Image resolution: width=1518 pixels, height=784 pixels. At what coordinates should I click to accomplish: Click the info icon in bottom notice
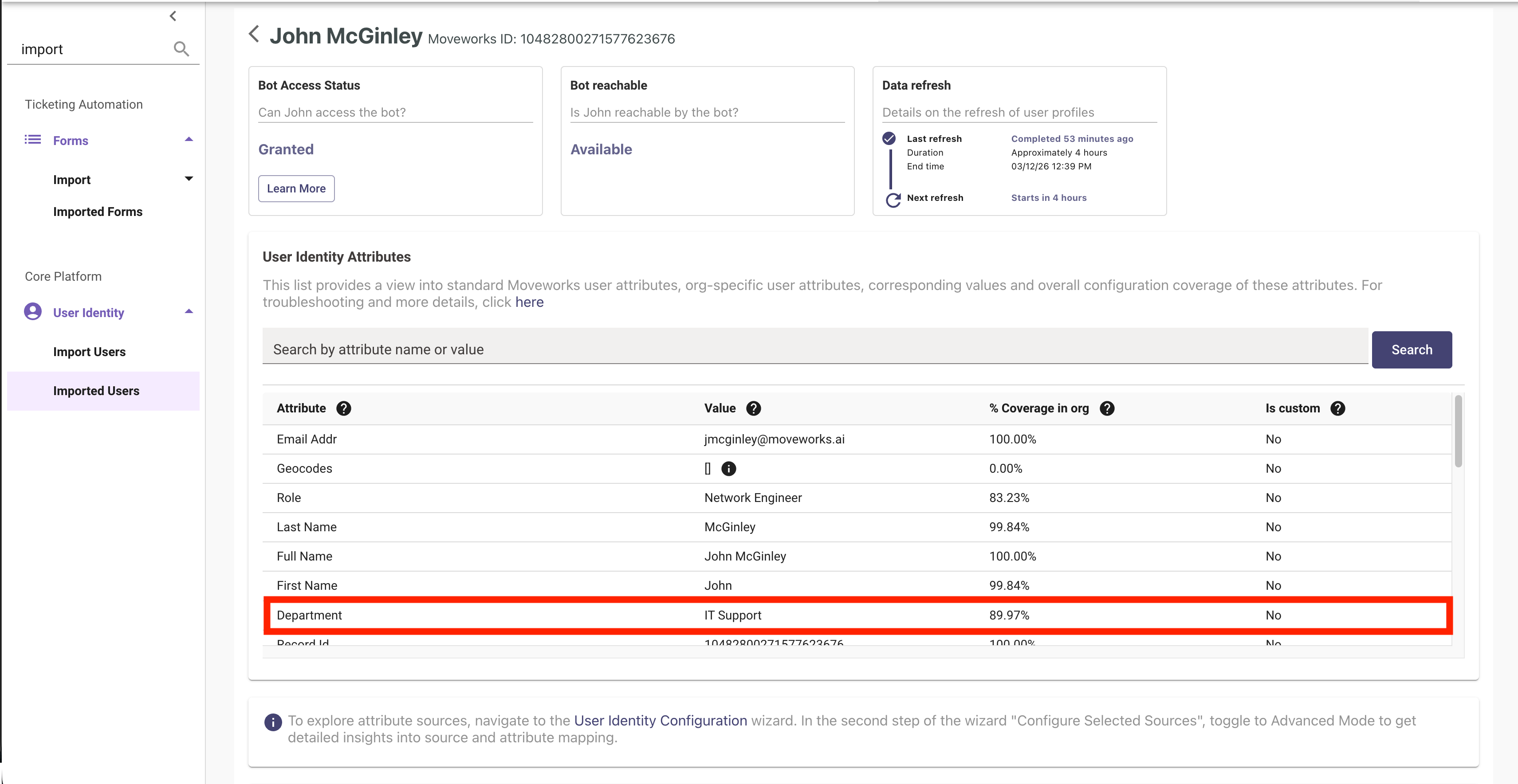pos(273,721)
